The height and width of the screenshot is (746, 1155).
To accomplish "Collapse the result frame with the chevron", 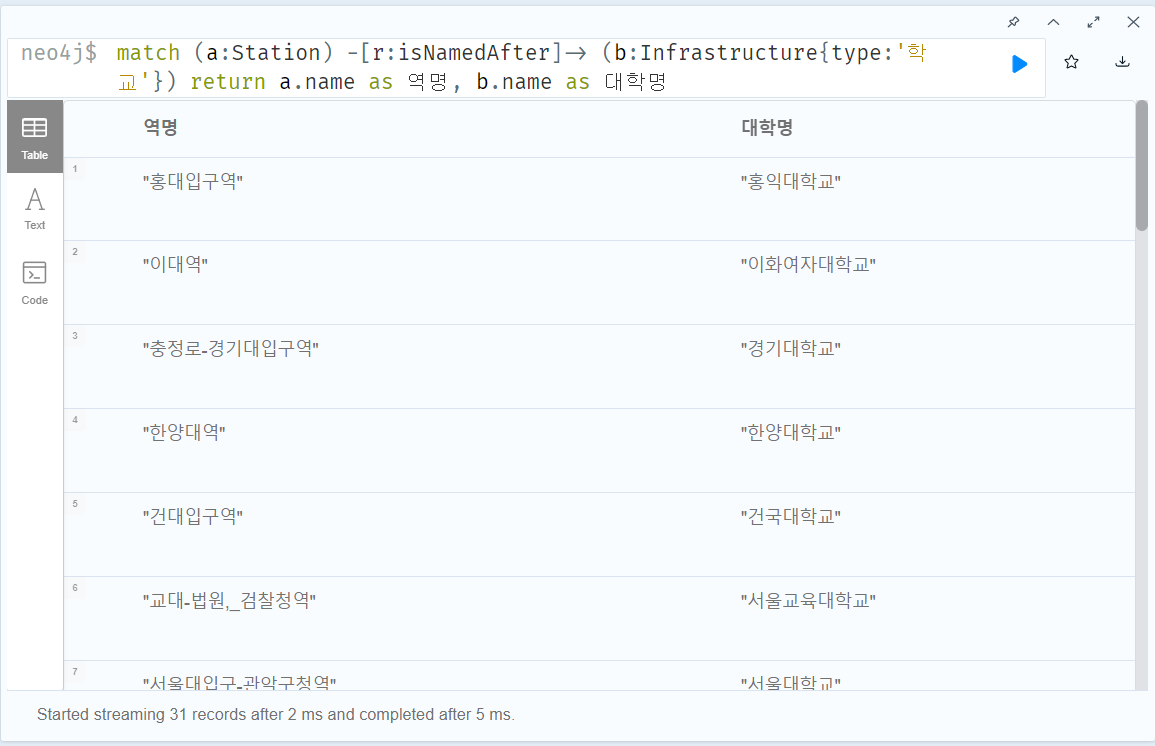I will pos(1053,21).
